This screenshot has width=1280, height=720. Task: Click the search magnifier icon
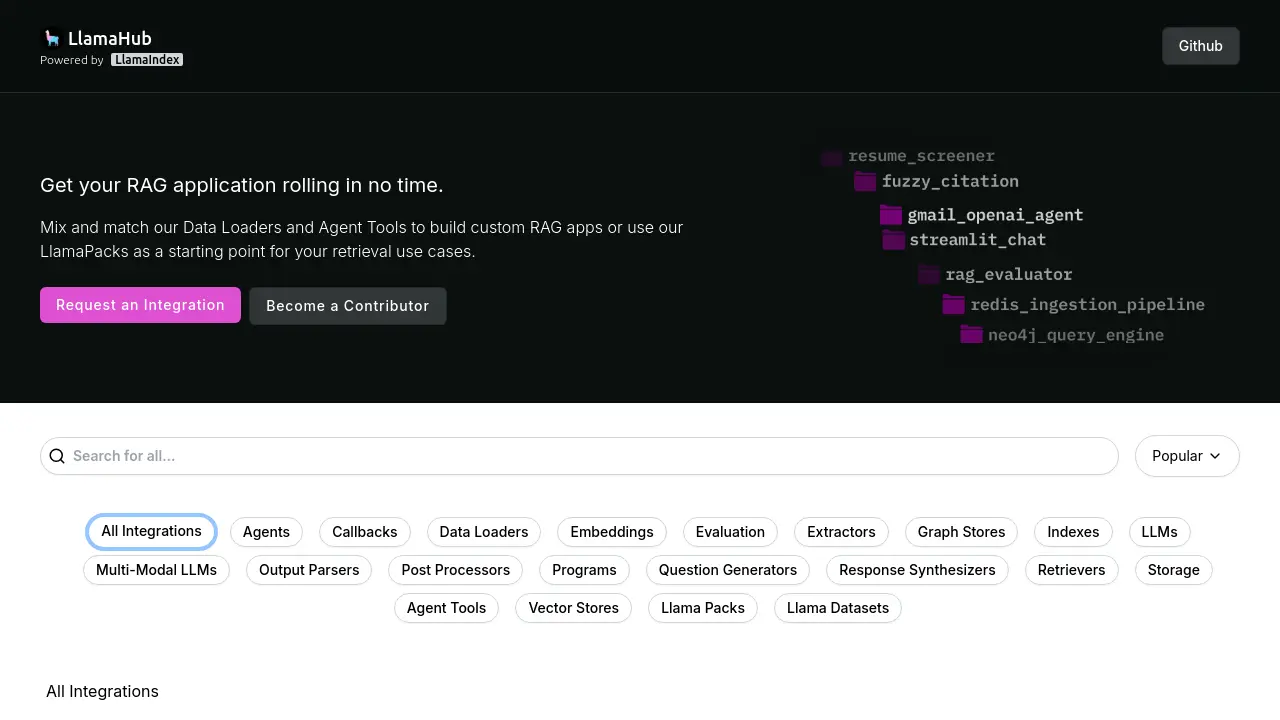pos(57,456)
